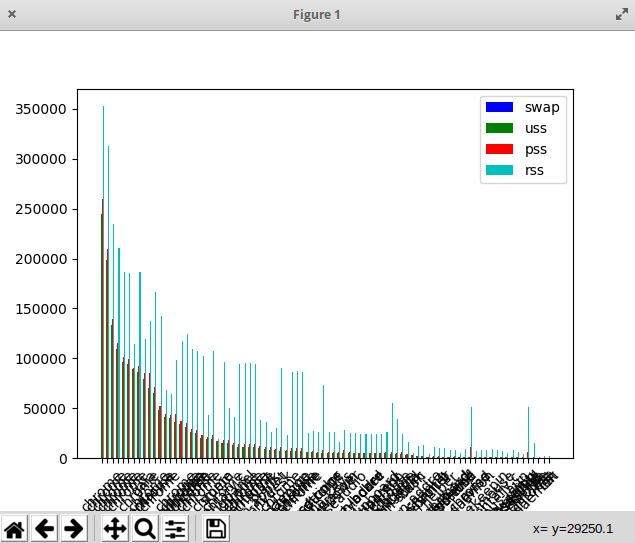Go back to previous view arrow
The height and width of the screenshot is (543, 635).
44,528
